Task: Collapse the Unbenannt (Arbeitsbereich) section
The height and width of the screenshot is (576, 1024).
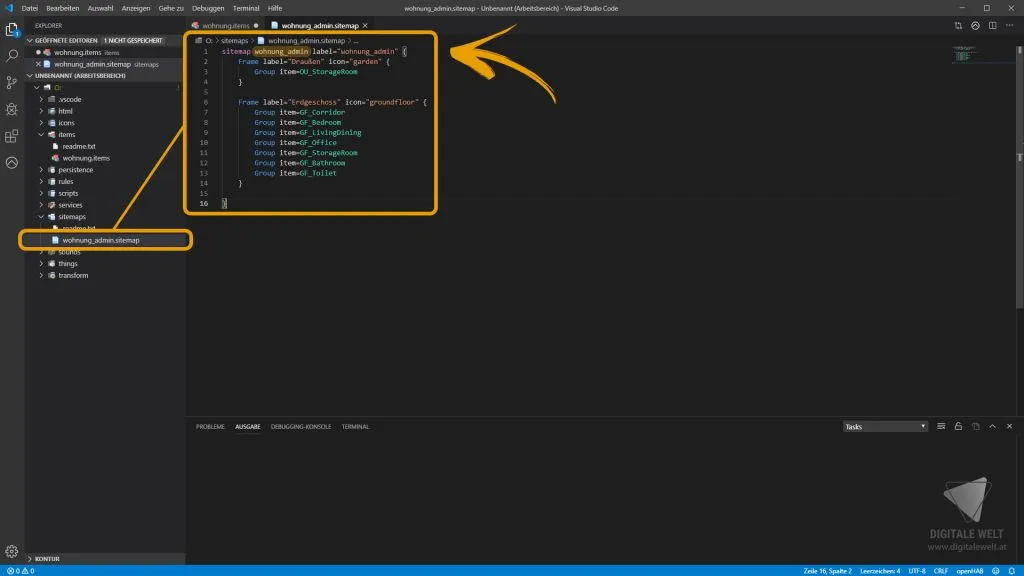Action: tap(104, 76)
